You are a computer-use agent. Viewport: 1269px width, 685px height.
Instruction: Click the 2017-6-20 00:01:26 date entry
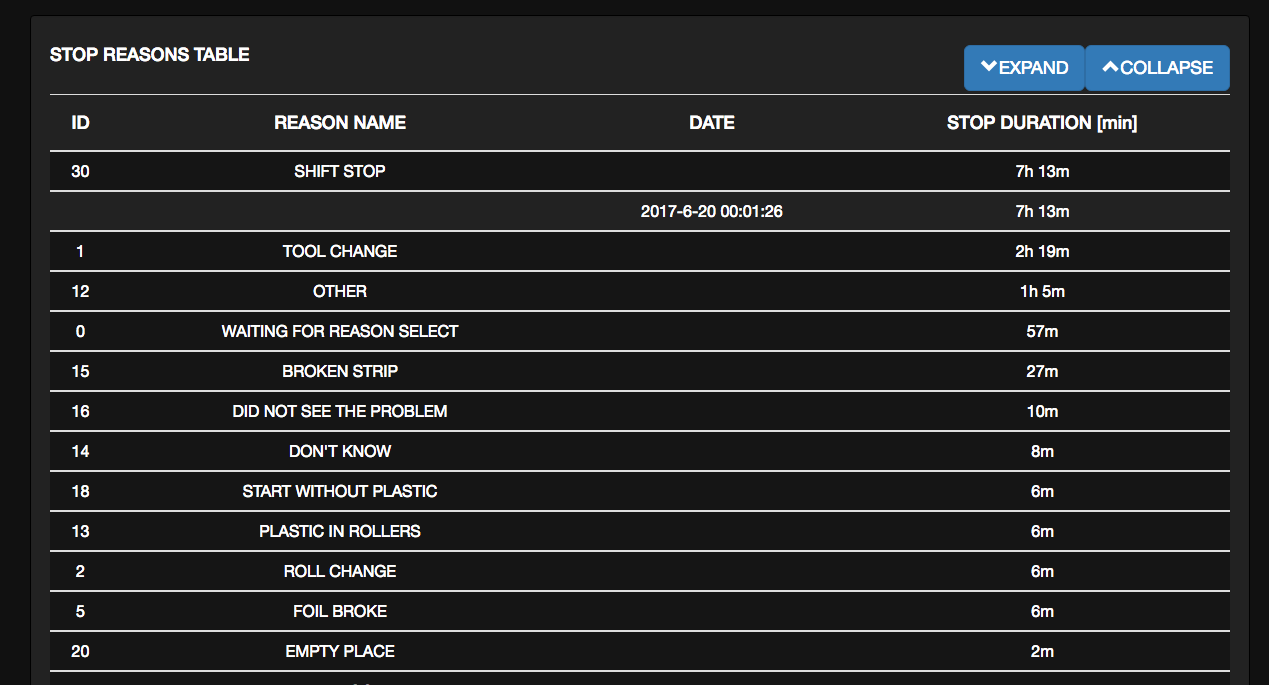click(x=712, y=211)
